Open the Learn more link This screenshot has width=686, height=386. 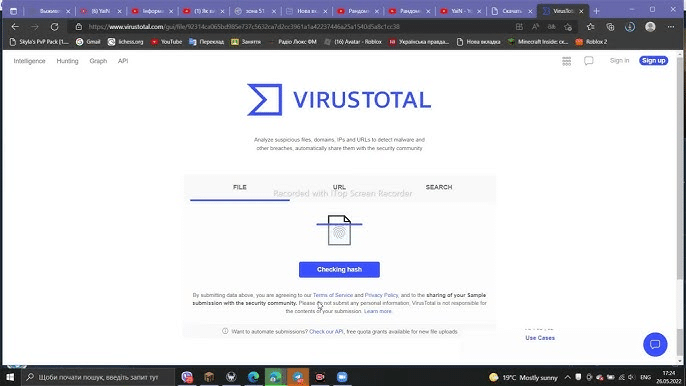[378, 311]
